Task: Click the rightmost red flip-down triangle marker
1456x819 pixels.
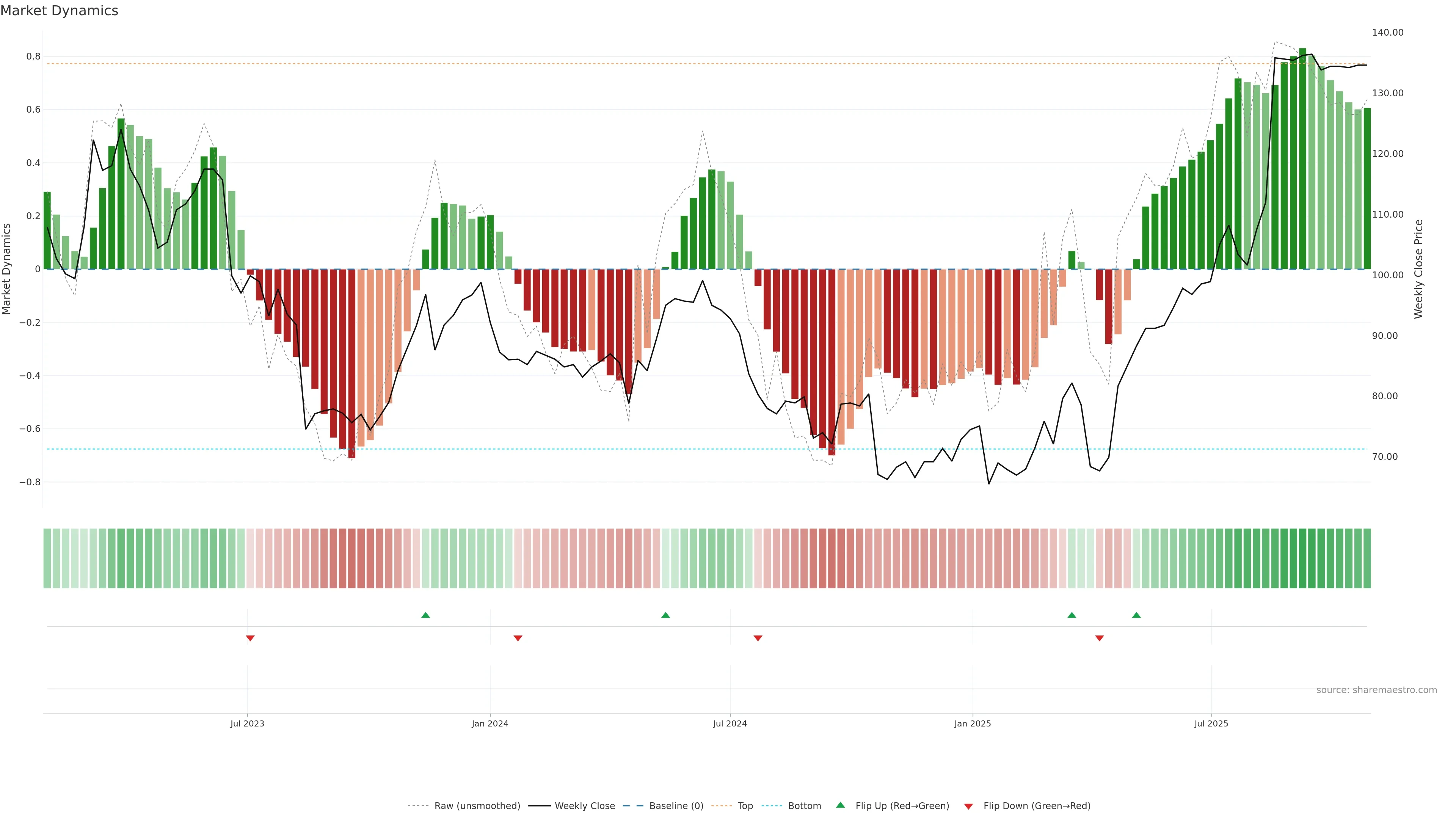Action: pyautogui.click(x=1099, y=638)
